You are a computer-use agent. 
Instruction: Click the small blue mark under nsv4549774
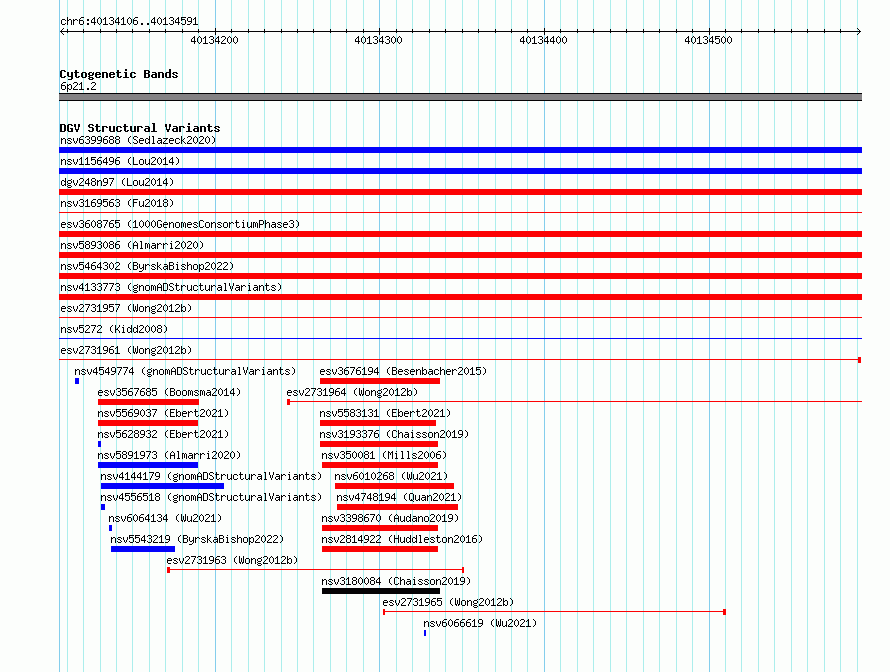pyautogui.click(x=77, y=381)
